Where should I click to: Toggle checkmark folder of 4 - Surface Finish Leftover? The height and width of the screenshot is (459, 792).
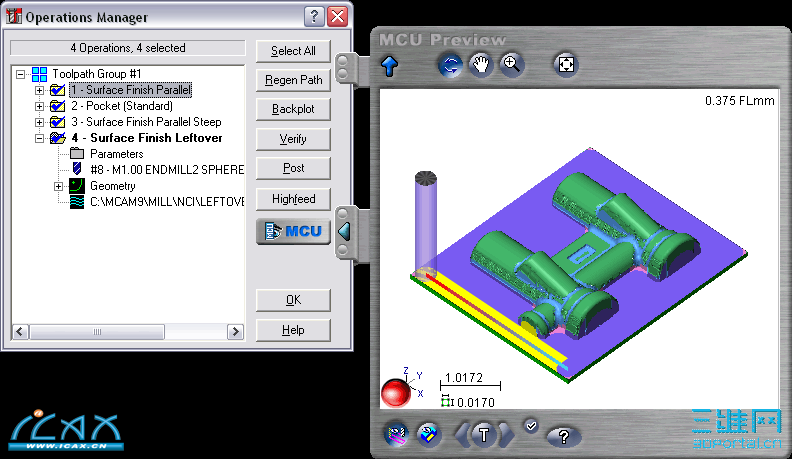[58, 138]
